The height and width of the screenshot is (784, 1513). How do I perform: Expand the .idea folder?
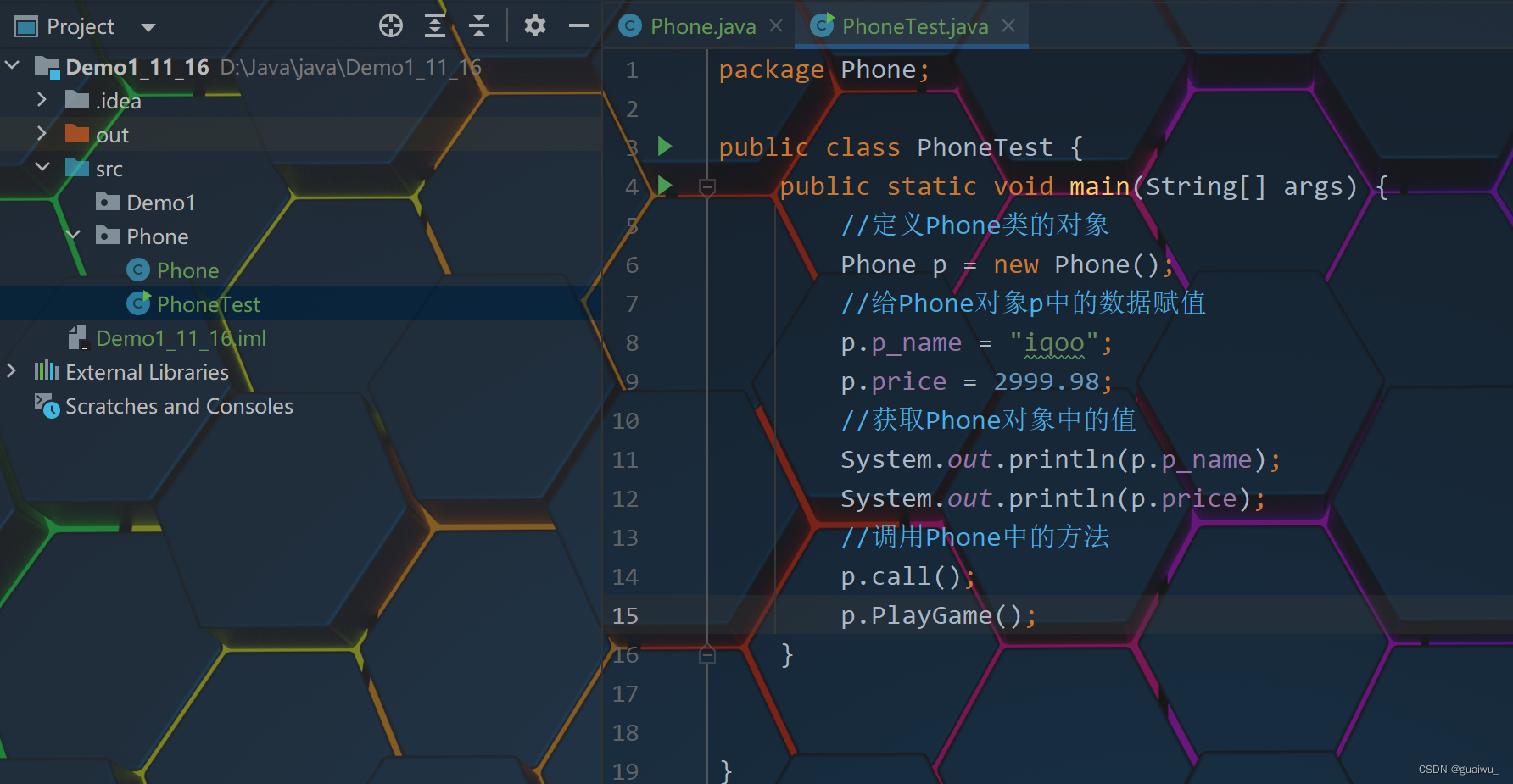pos(42,100)
